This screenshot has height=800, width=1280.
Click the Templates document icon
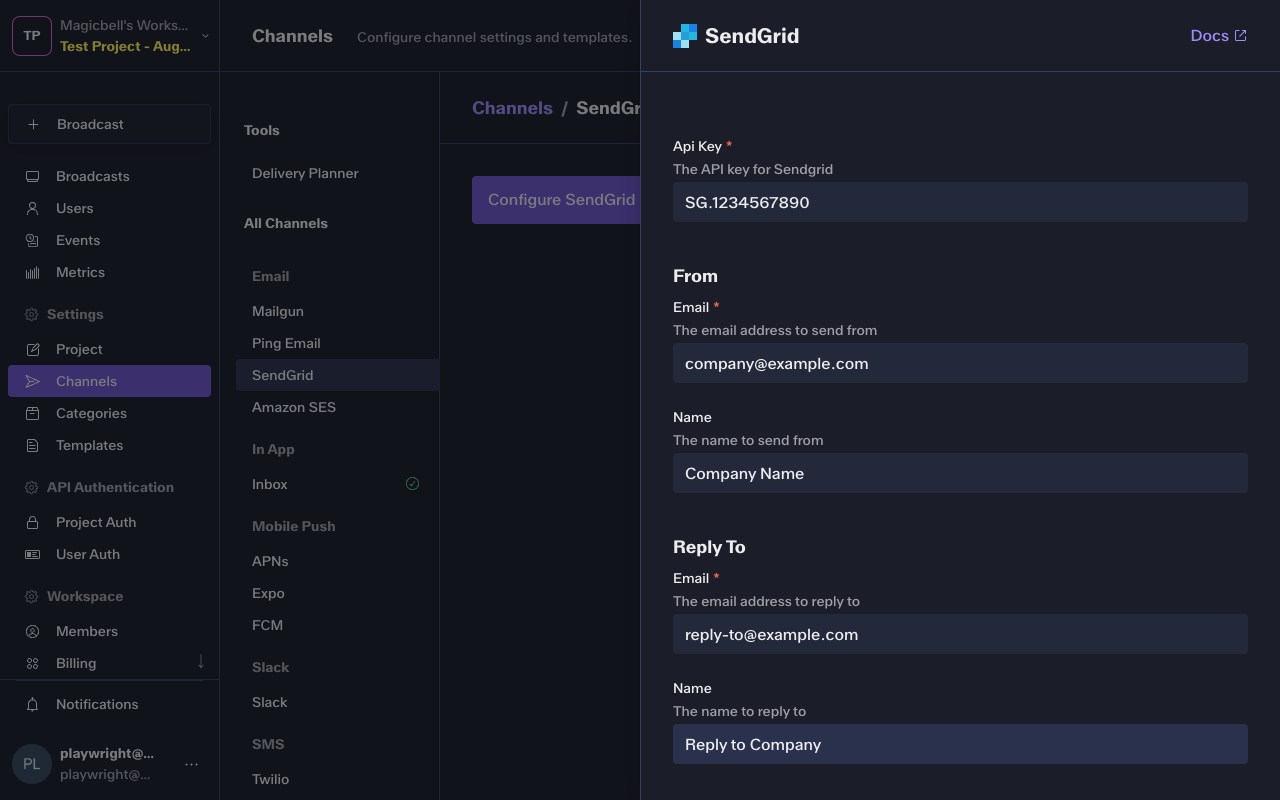click(x=32, y=445)
